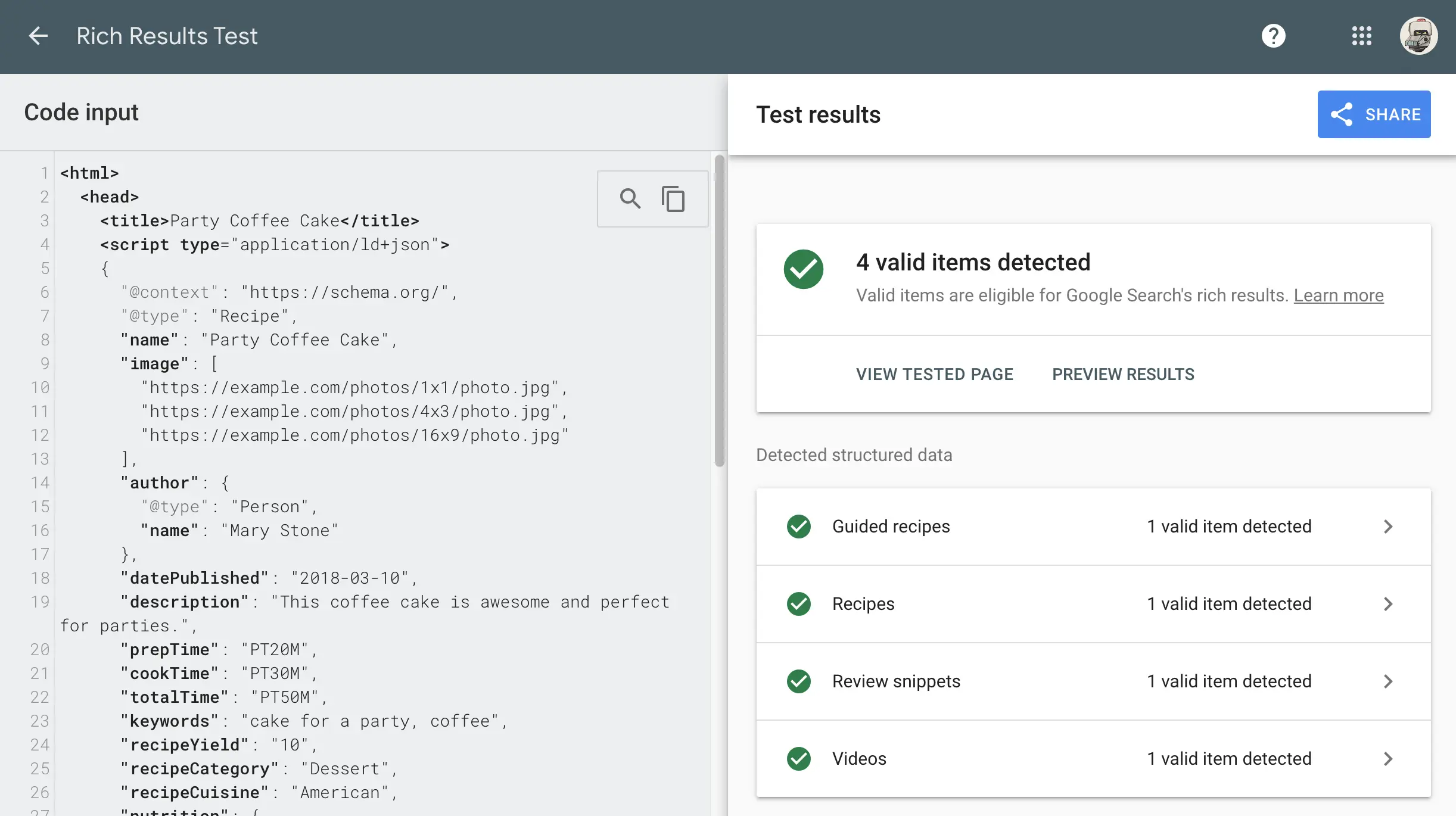The height and width of the screenshot is (816, 1456).
Task: Click the user profile avatar
Action: [x=1419, y=36]
